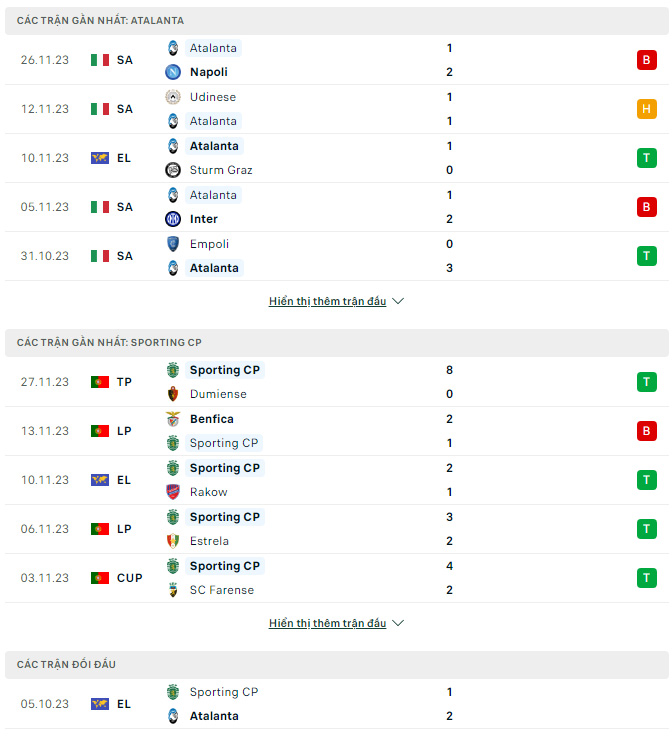
Task: Click the green T badge for Dumiense match
Action: (x=646, y=382)
